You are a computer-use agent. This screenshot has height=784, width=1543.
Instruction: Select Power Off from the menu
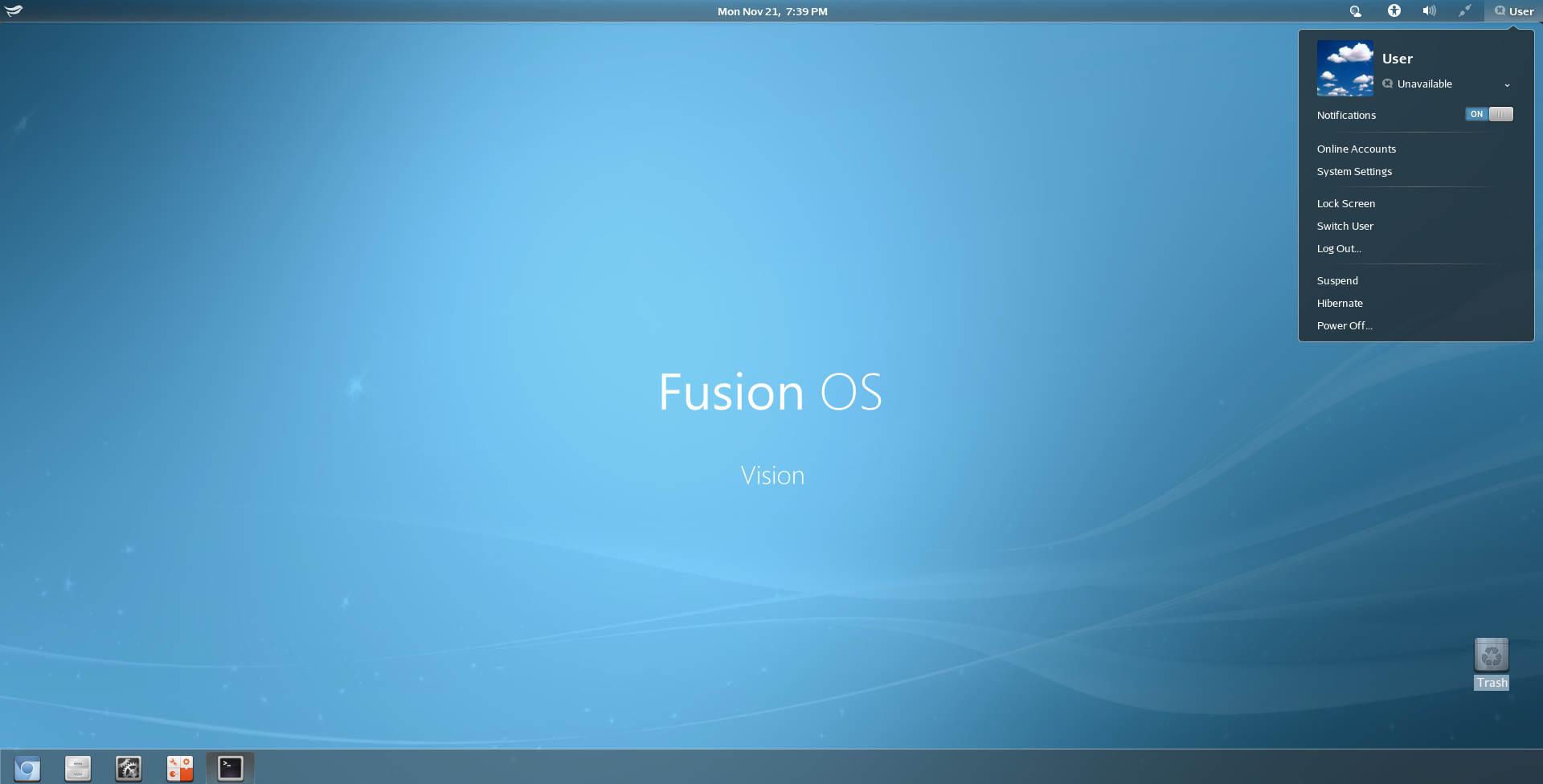pos(1344,325)
